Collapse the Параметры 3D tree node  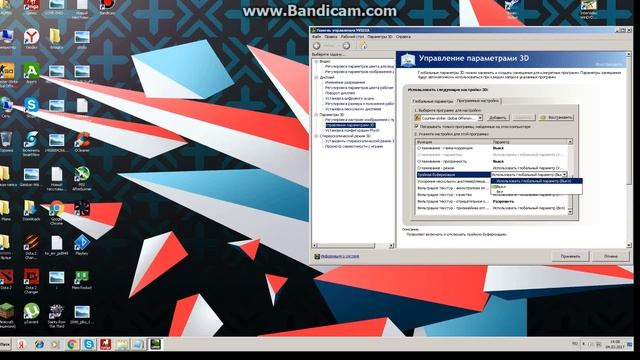coord(316,115)
